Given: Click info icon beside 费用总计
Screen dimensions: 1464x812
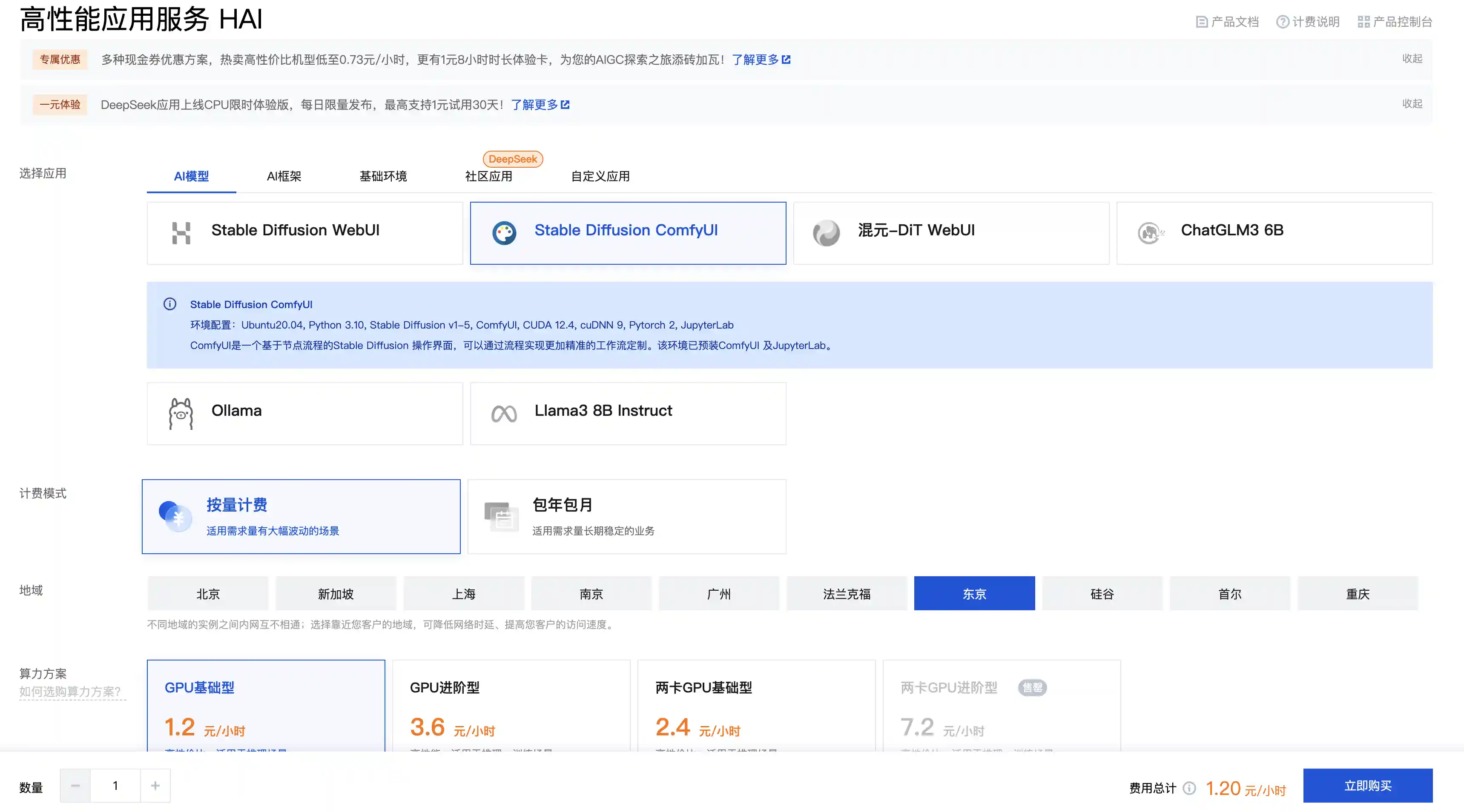Looking at the screenshot, I should (1189, 788).
